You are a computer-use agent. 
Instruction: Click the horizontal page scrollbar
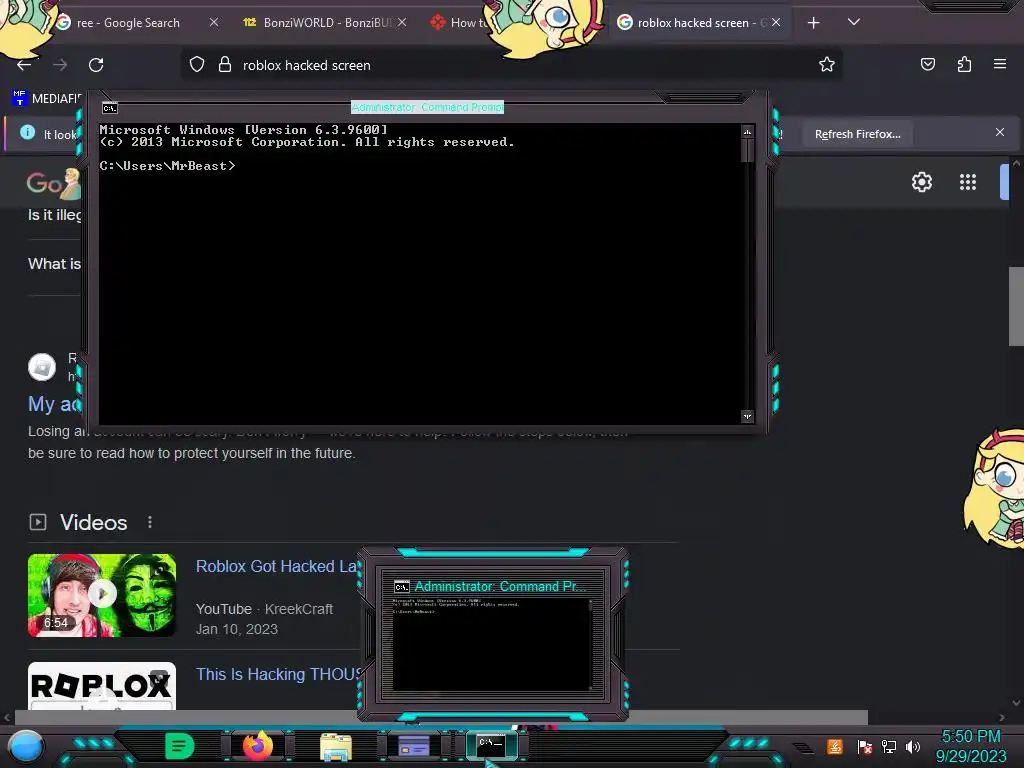441,717
